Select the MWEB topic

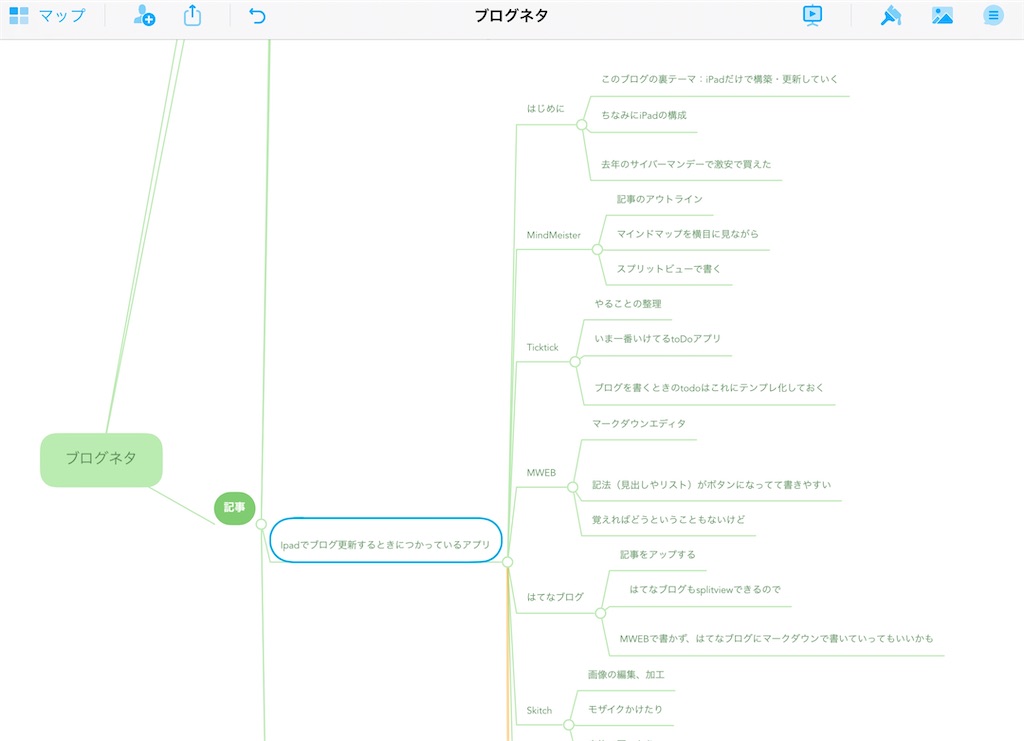pos(541,473)
